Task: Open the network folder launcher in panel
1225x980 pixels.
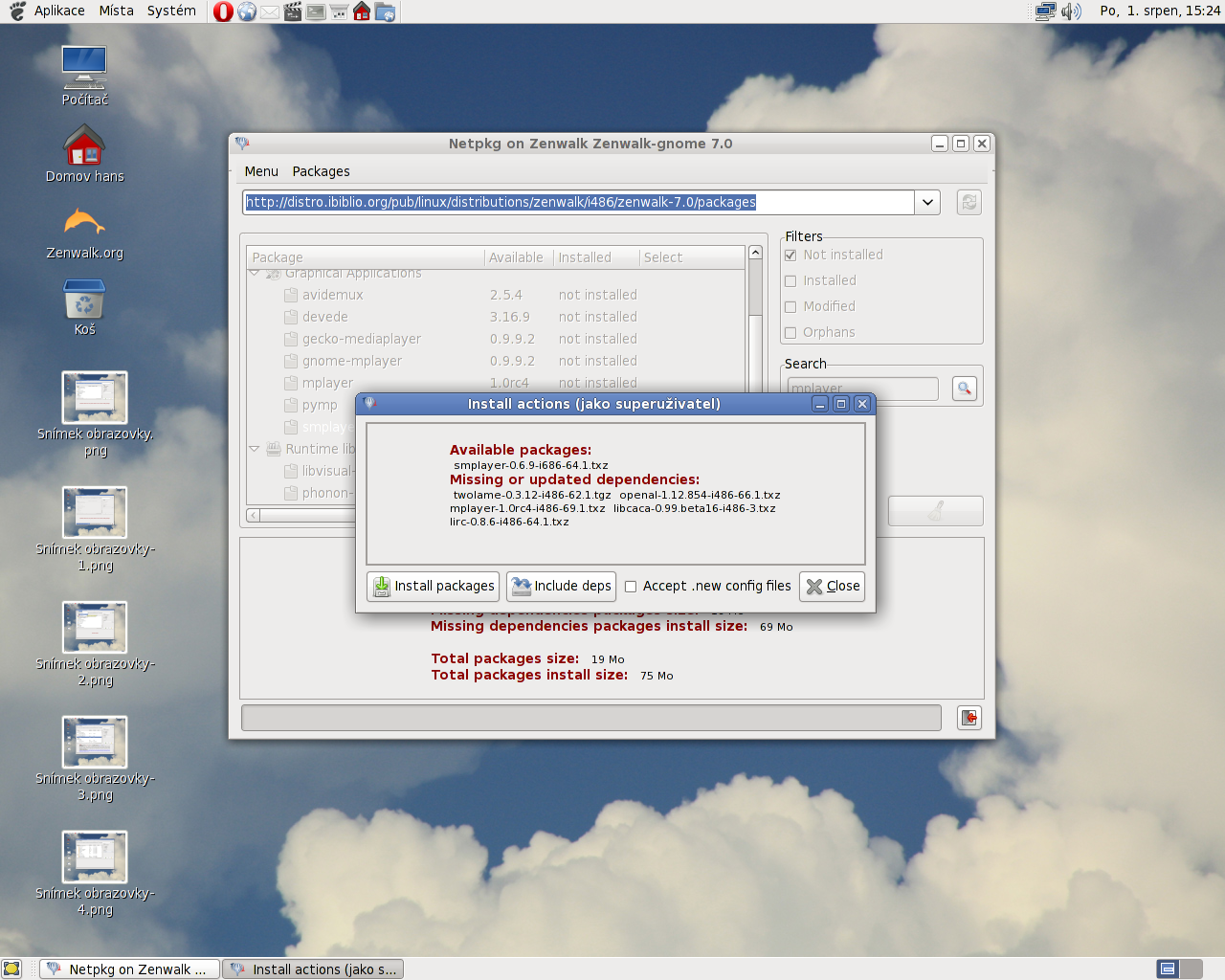Action: point(385,11)
